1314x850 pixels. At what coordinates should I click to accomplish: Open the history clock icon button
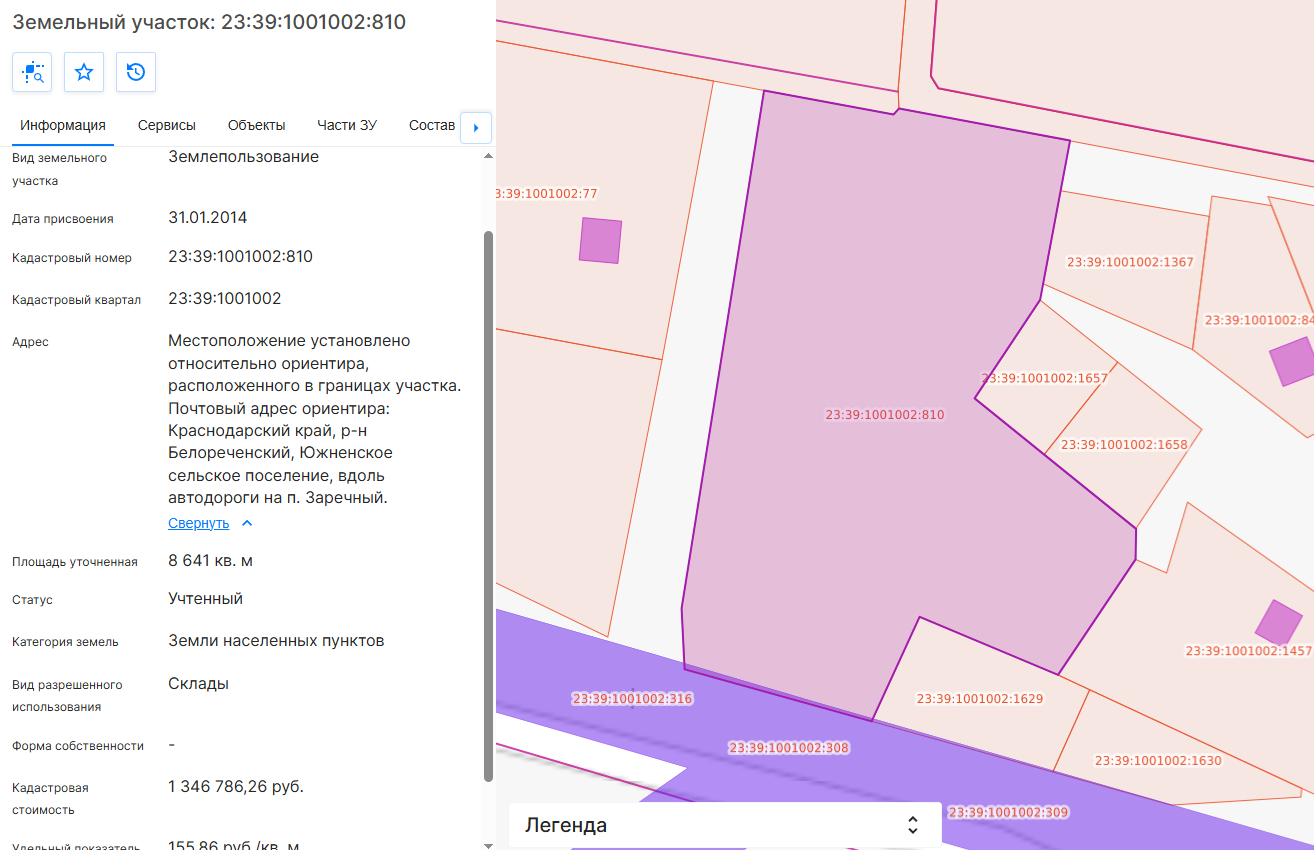coord(136,72)
